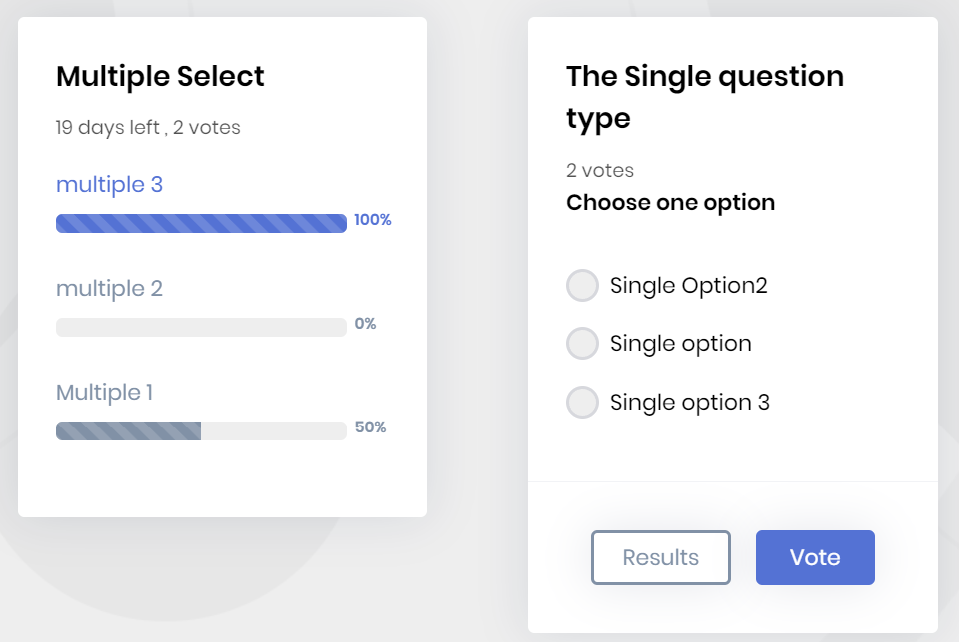
Task: Click the 50% progress bar
Action: (200, 430)
